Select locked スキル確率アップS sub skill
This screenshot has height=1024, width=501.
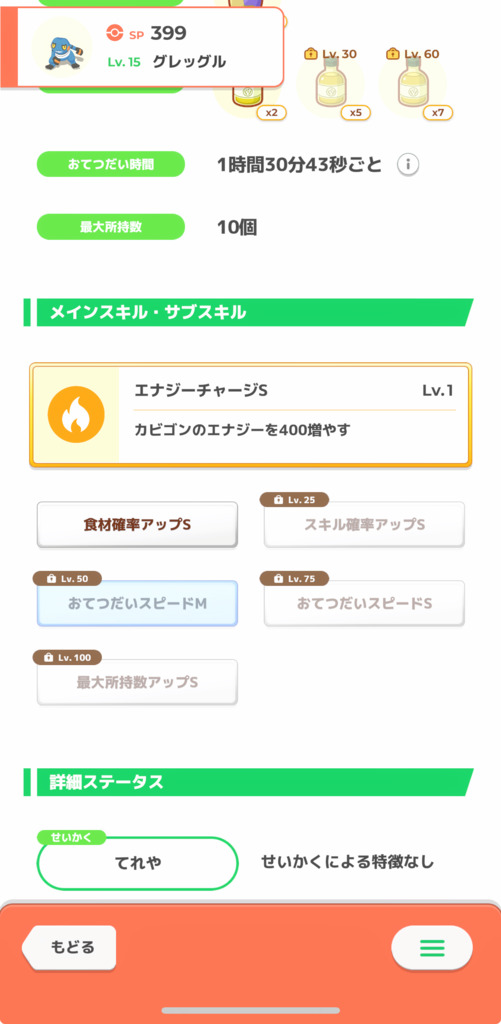pos(364,524)
